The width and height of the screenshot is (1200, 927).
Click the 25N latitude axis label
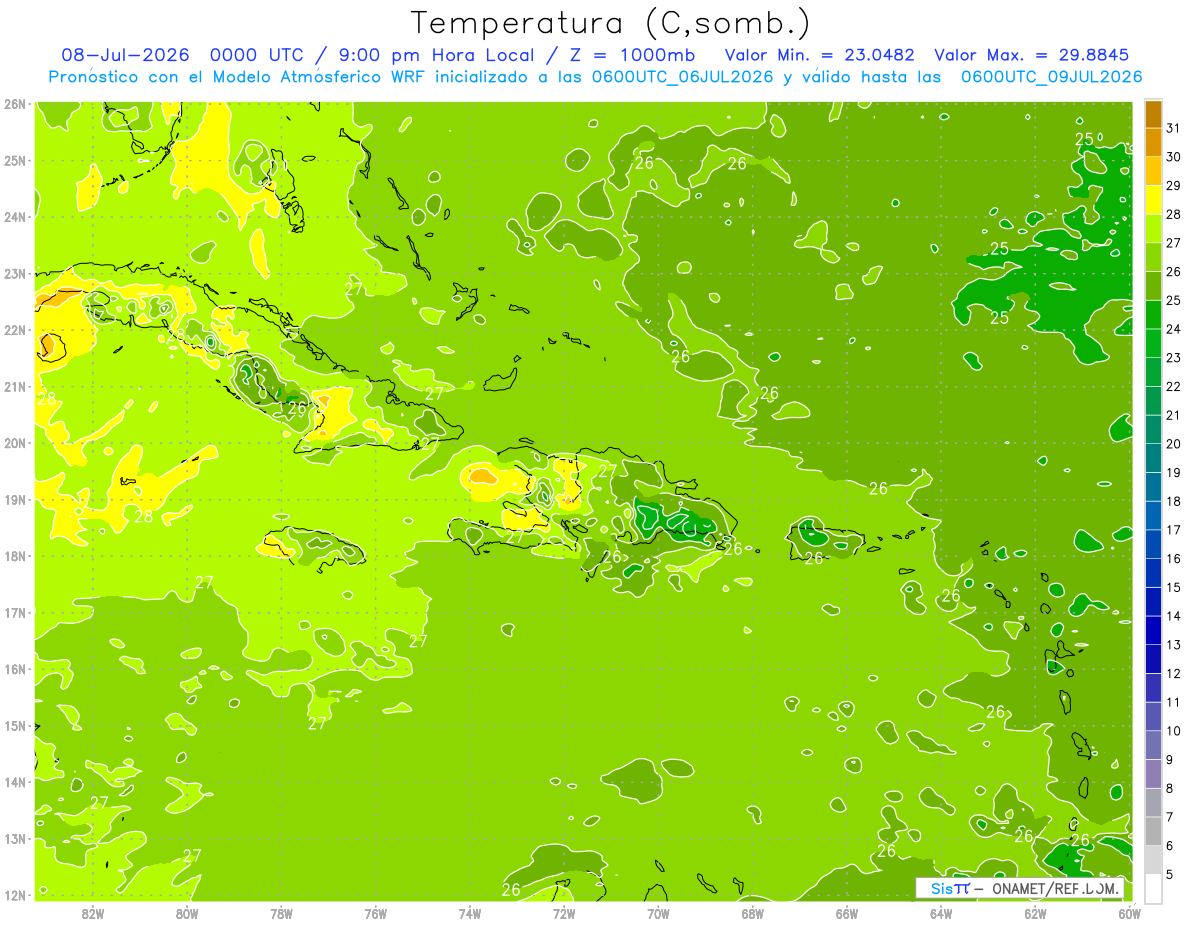[14, 161]
